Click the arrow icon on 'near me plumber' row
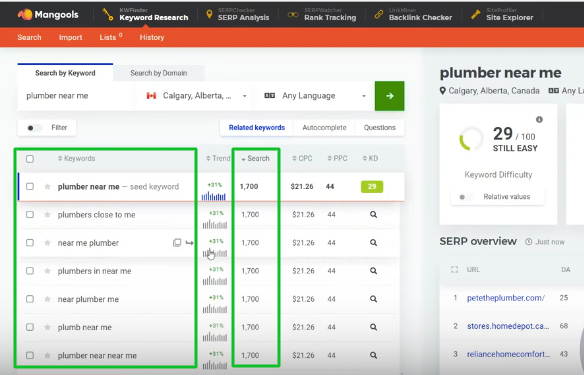 [x=190, y=243]
